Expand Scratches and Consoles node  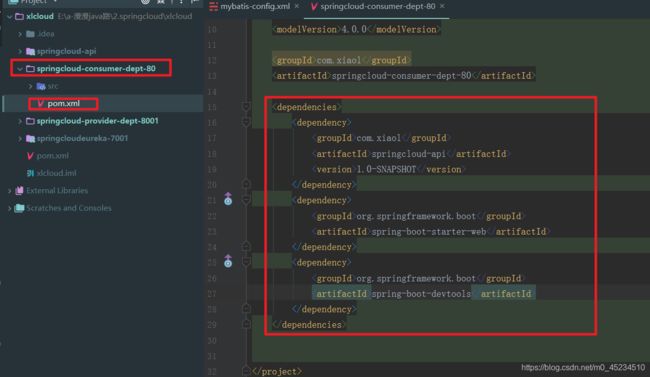coord(9,208)
